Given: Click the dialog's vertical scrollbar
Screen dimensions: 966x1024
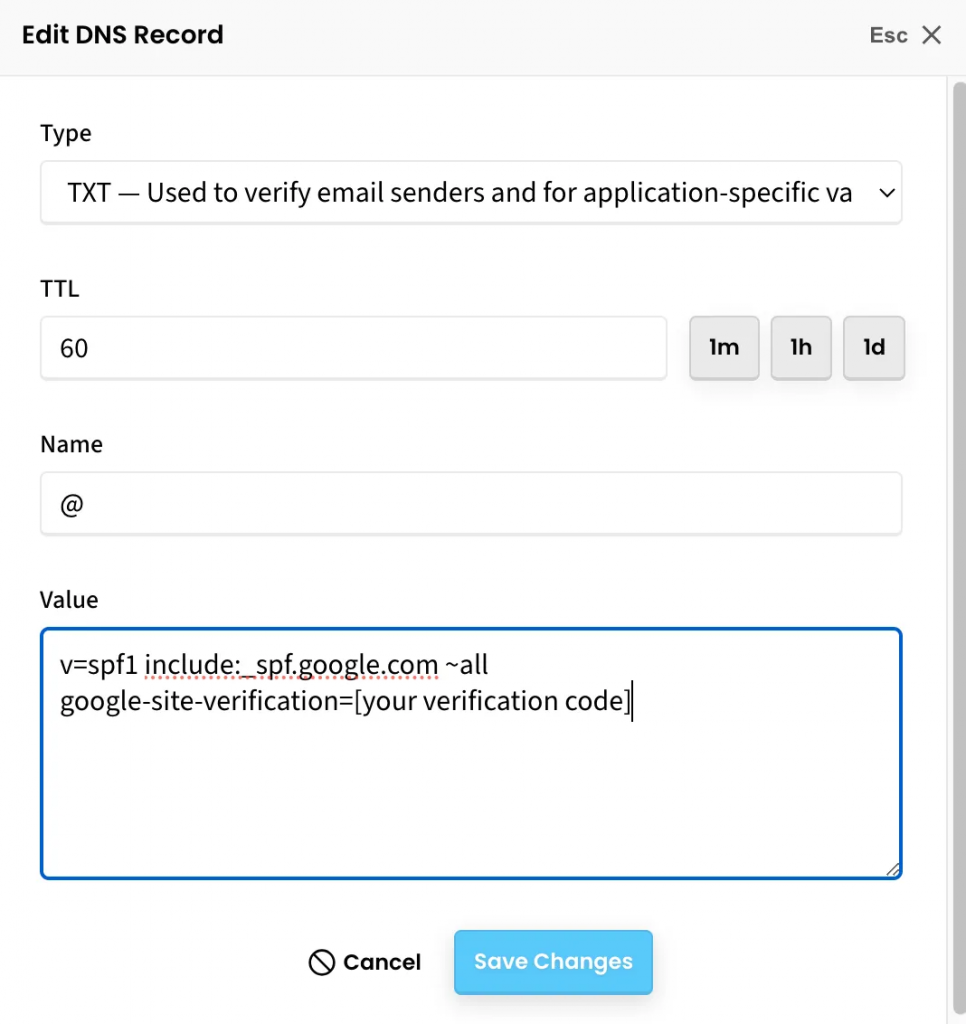Looking at the screenshot, I should coord(956,500).
